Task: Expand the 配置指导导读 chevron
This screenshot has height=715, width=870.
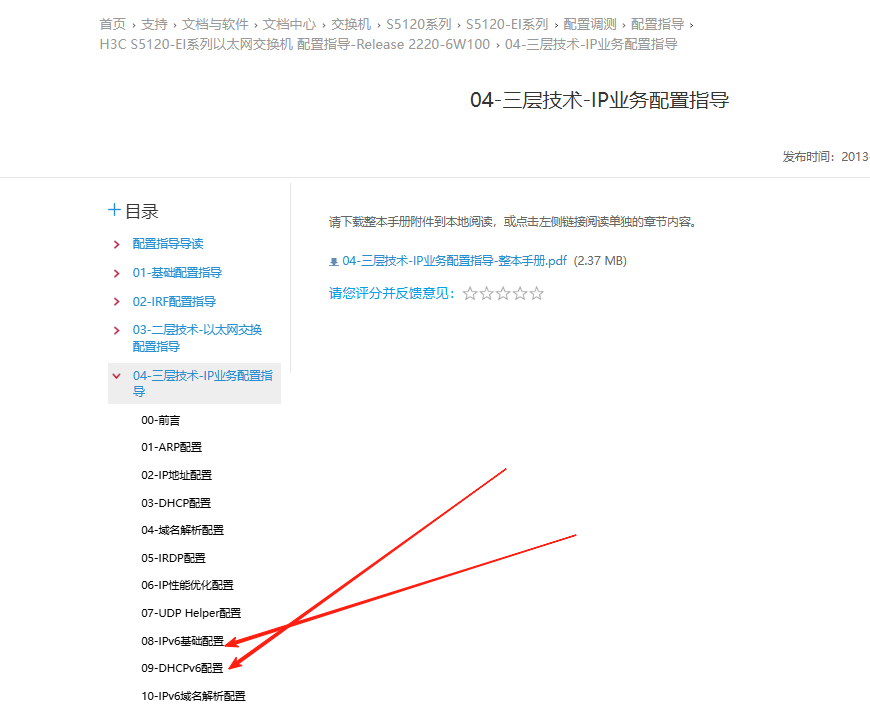Action: pos(117,244)
